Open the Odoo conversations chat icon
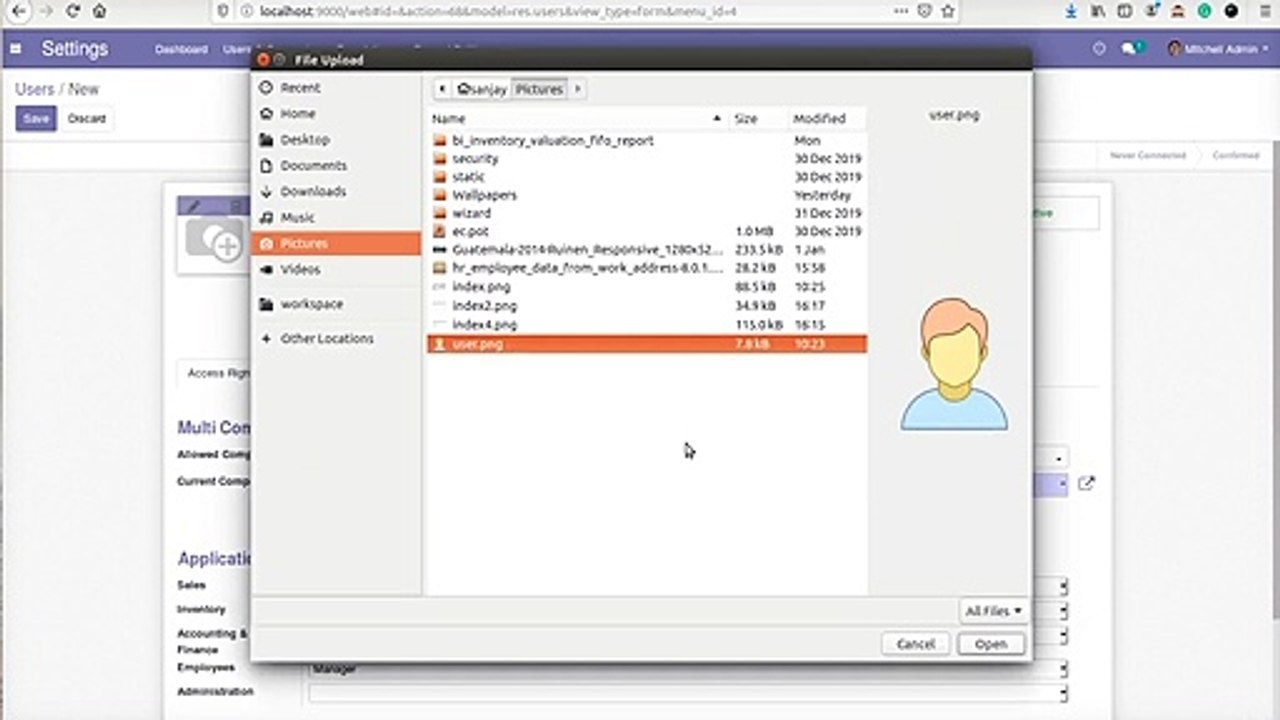 (x=1131, y=48)
